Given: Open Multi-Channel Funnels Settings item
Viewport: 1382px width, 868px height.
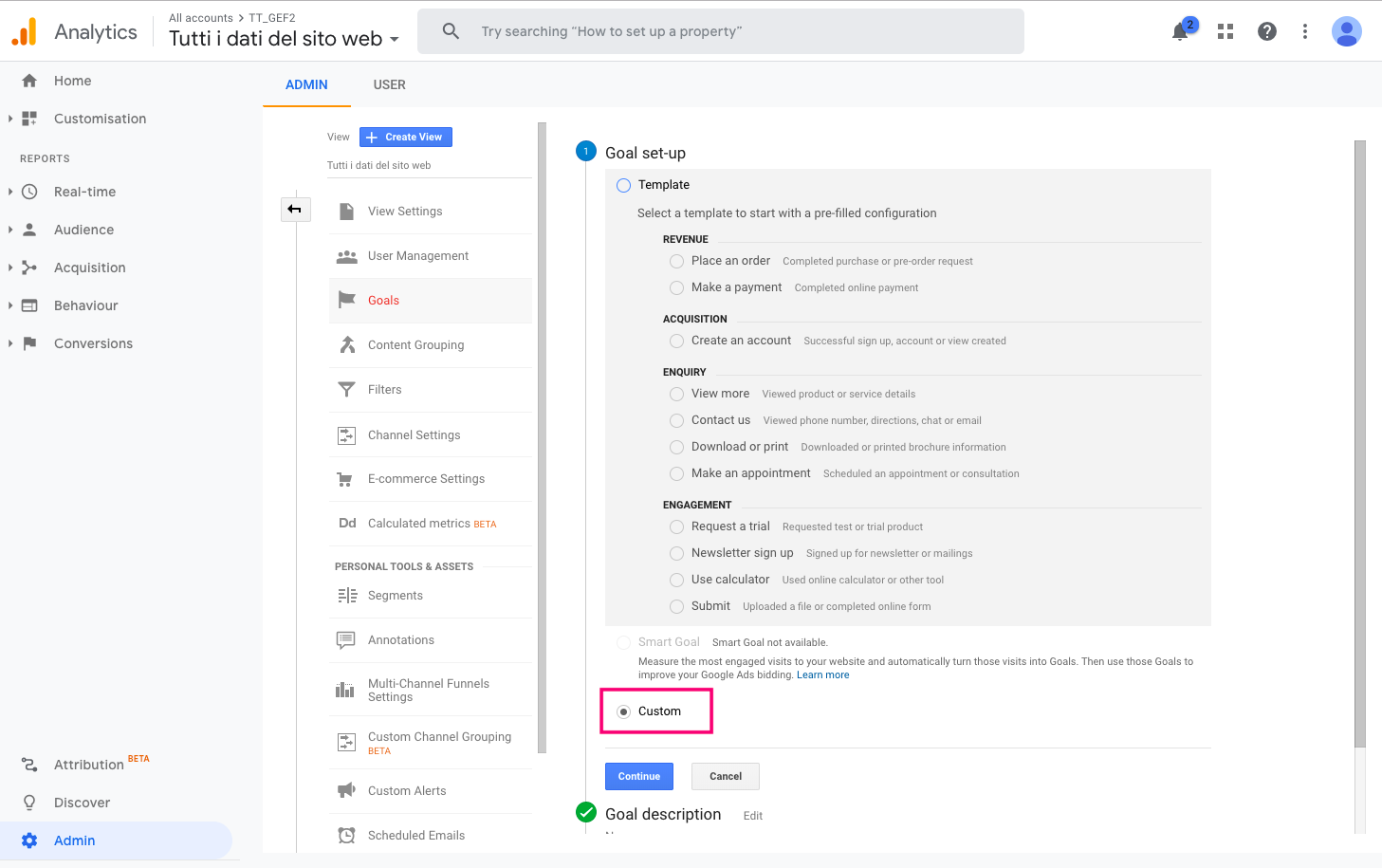Looking at the screenshot, I should (x=431, y=690).
